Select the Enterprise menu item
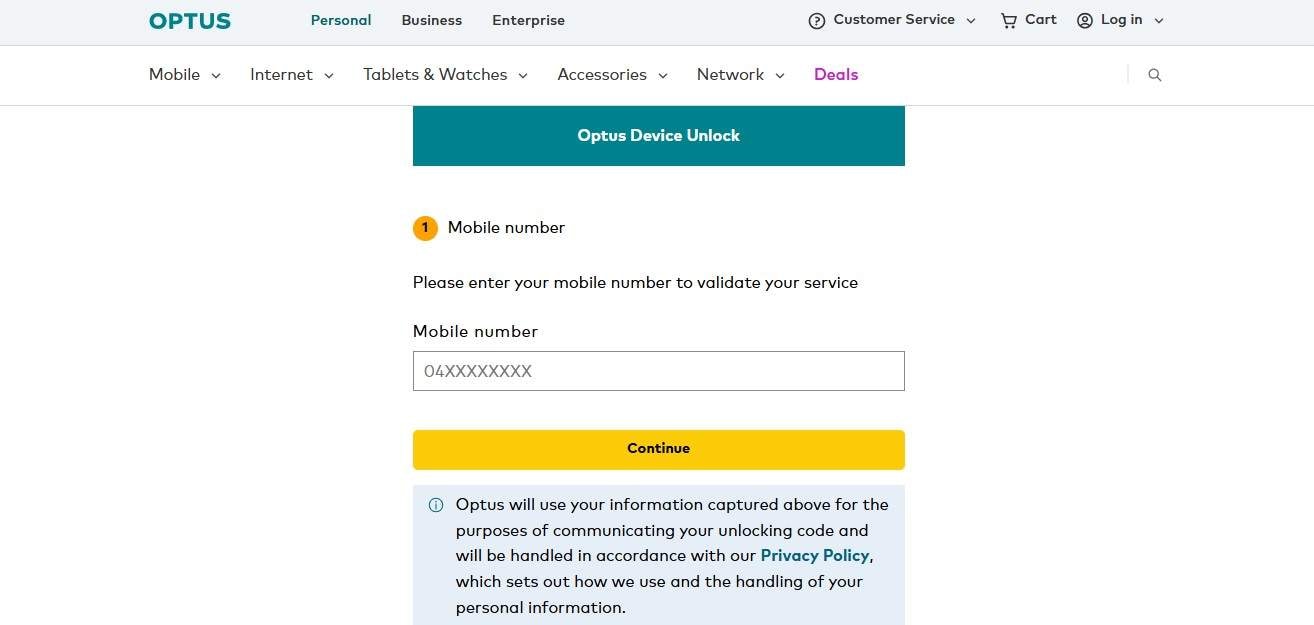The image size is (1314, 625). (x=528, y=20)
